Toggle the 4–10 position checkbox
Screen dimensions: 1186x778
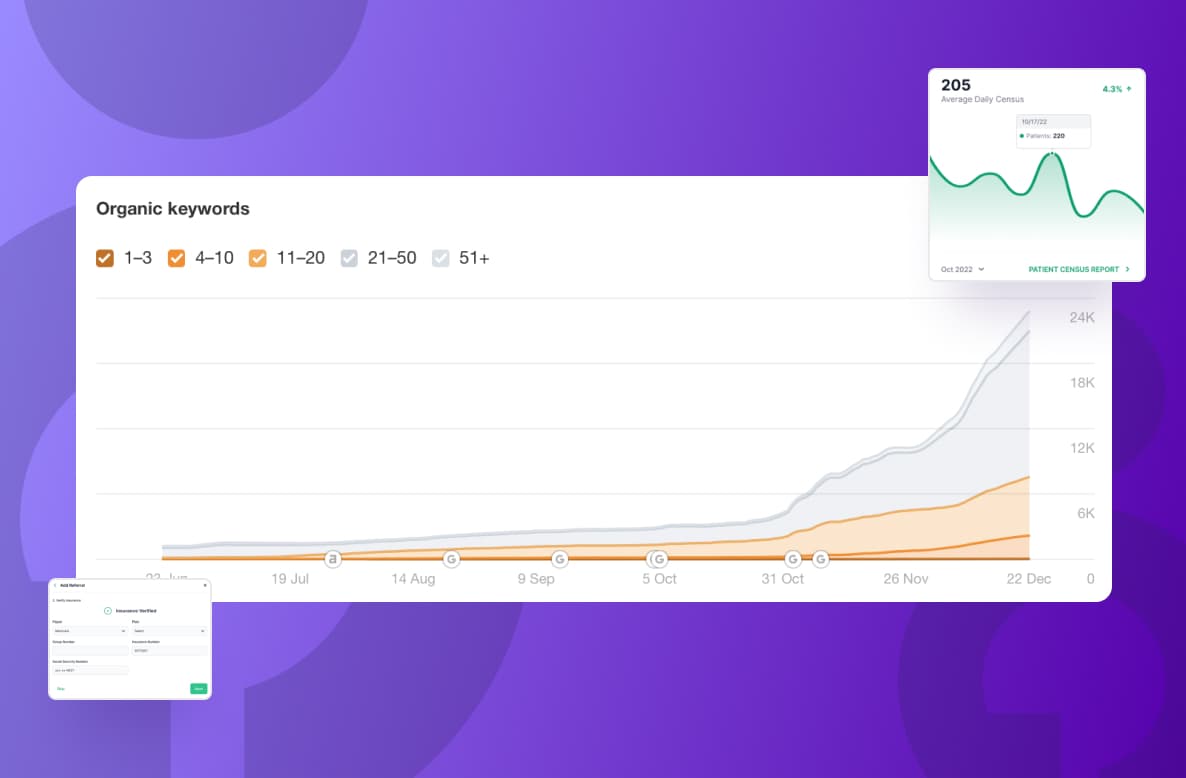click(x=176, y=258)
